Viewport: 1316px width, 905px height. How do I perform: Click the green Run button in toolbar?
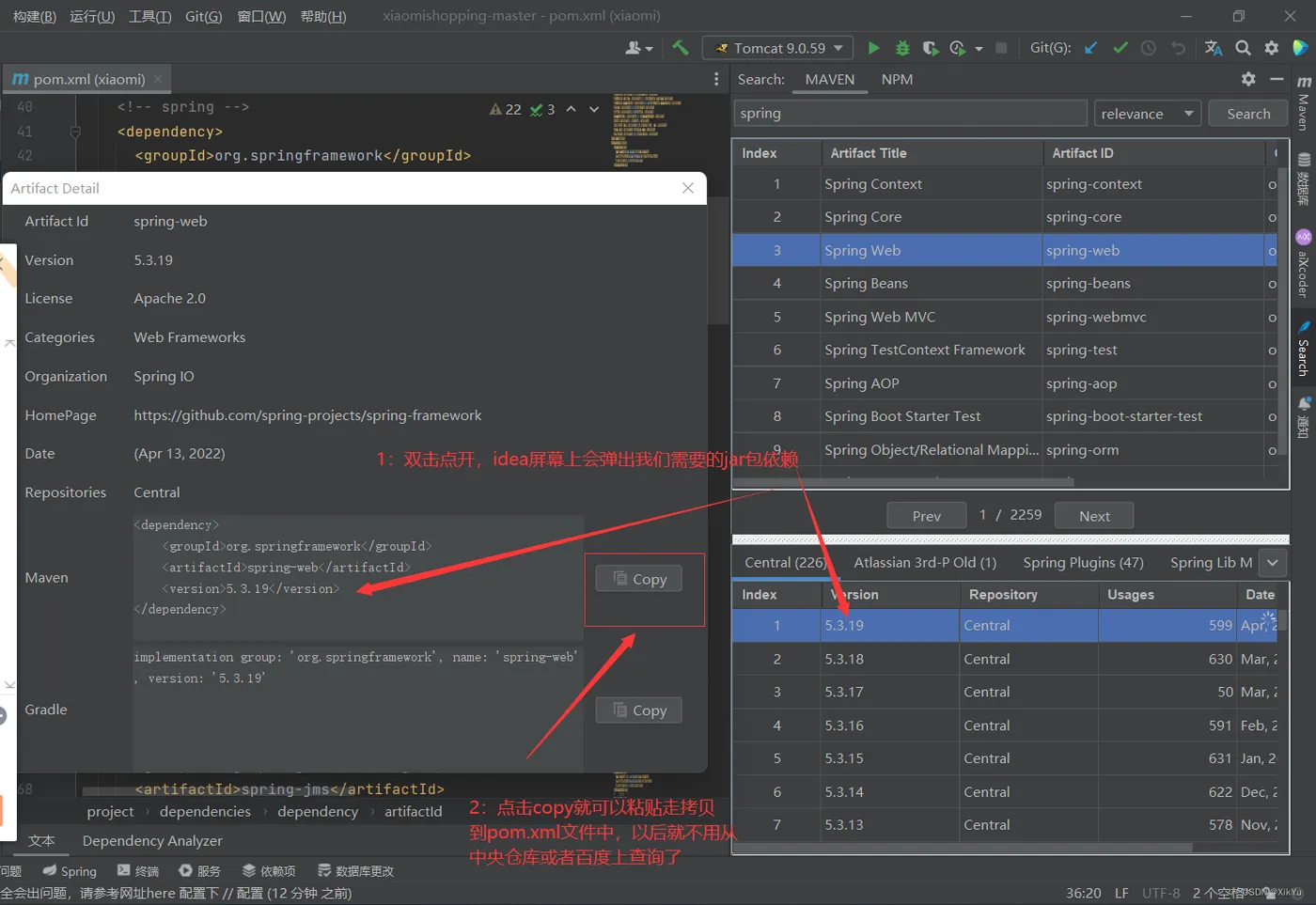click(873, 48)
